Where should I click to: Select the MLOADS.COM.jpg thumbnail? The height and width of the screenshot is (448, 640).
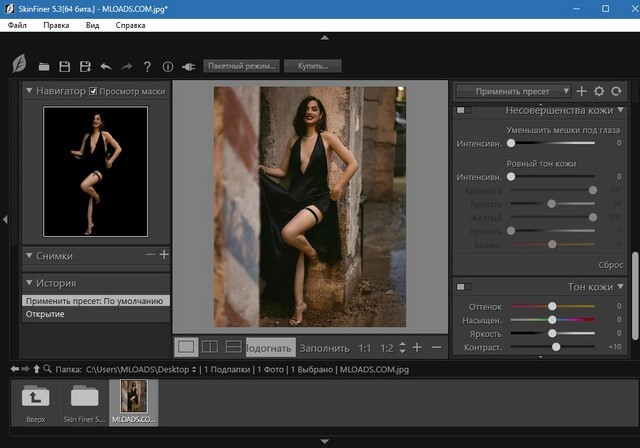pos(134,403)
